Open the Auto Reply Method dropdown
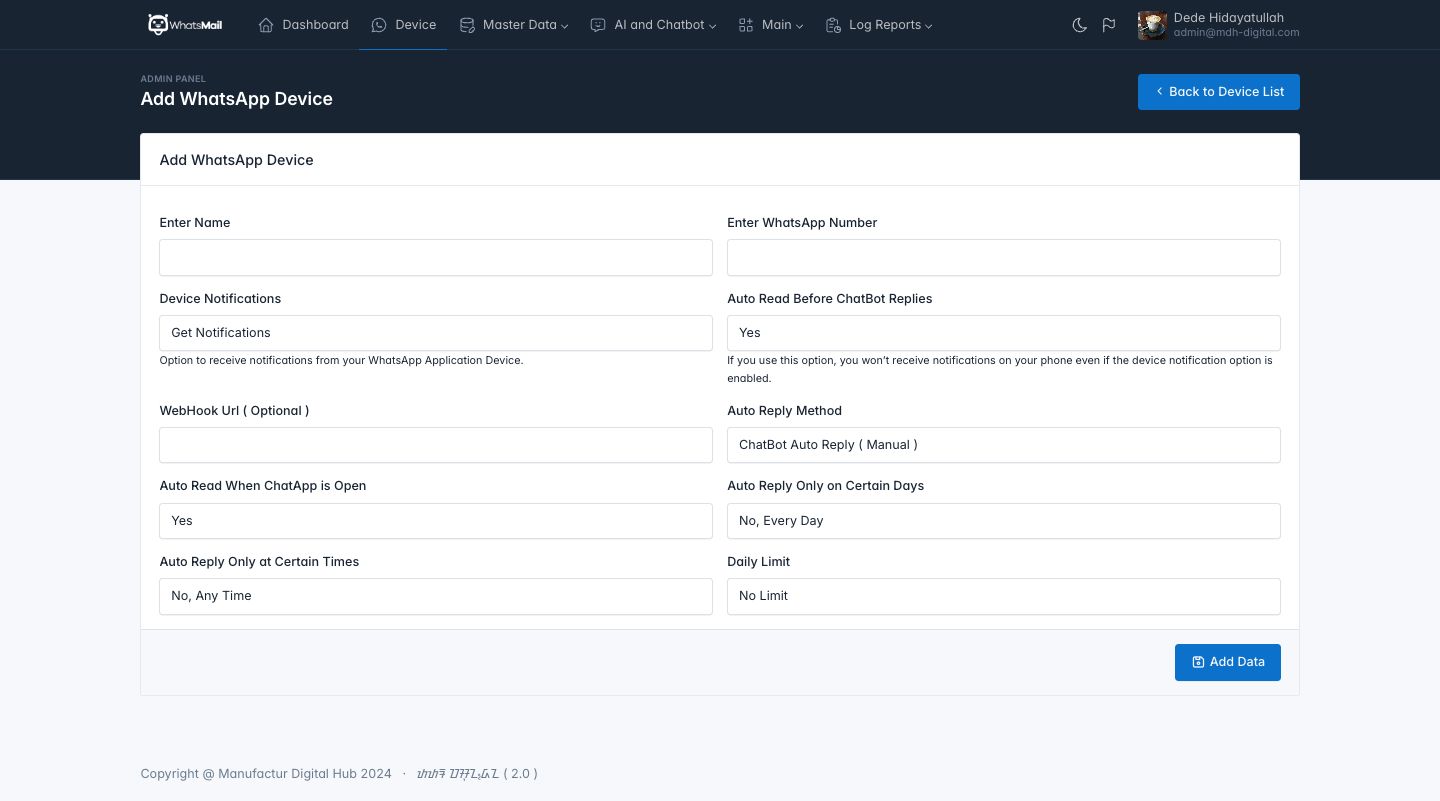Viewport: 1440px width, 801px height. [x=1004, y=445]
